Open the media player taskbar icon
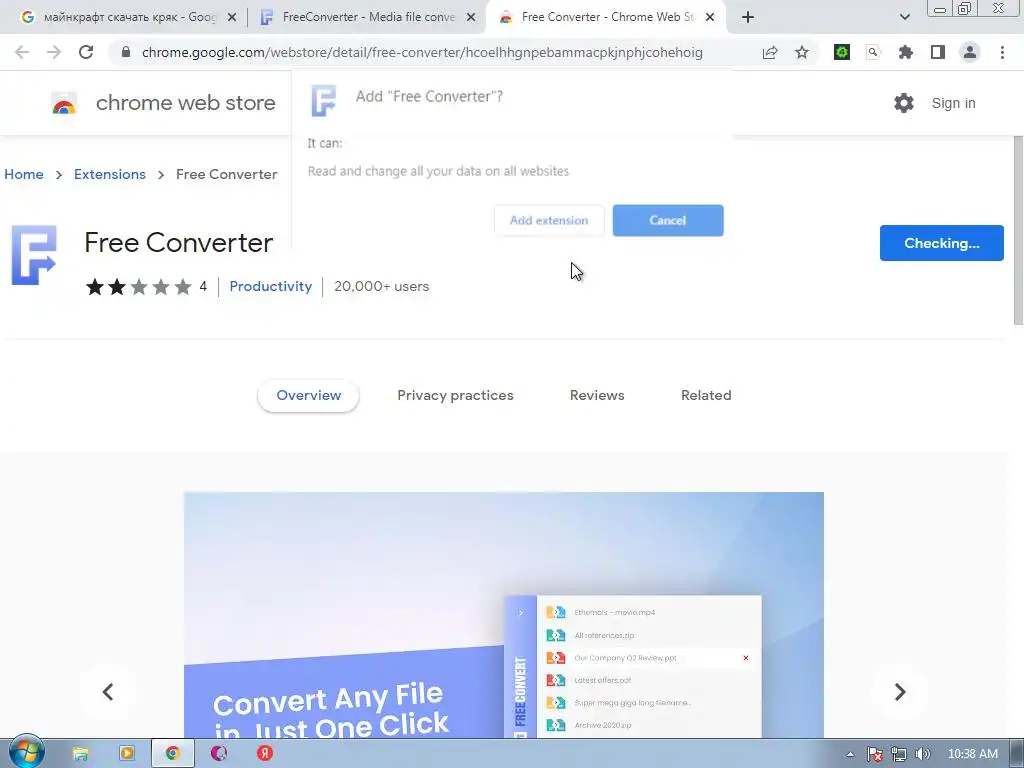Image resolution: width=1024 pixels, height=768 pixels. (x=127, y=754)
